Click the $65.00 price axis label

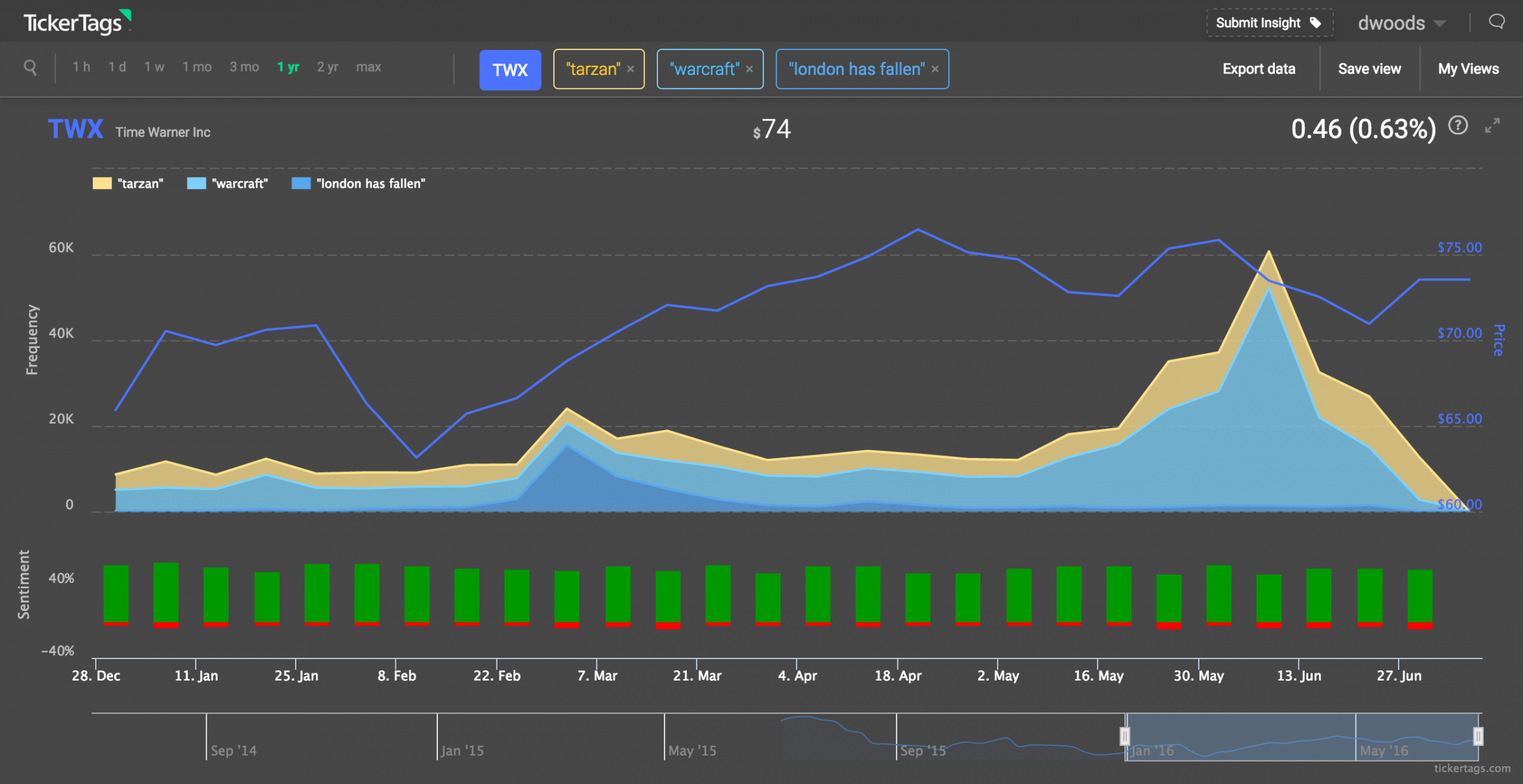click(x=1460, y=419)
